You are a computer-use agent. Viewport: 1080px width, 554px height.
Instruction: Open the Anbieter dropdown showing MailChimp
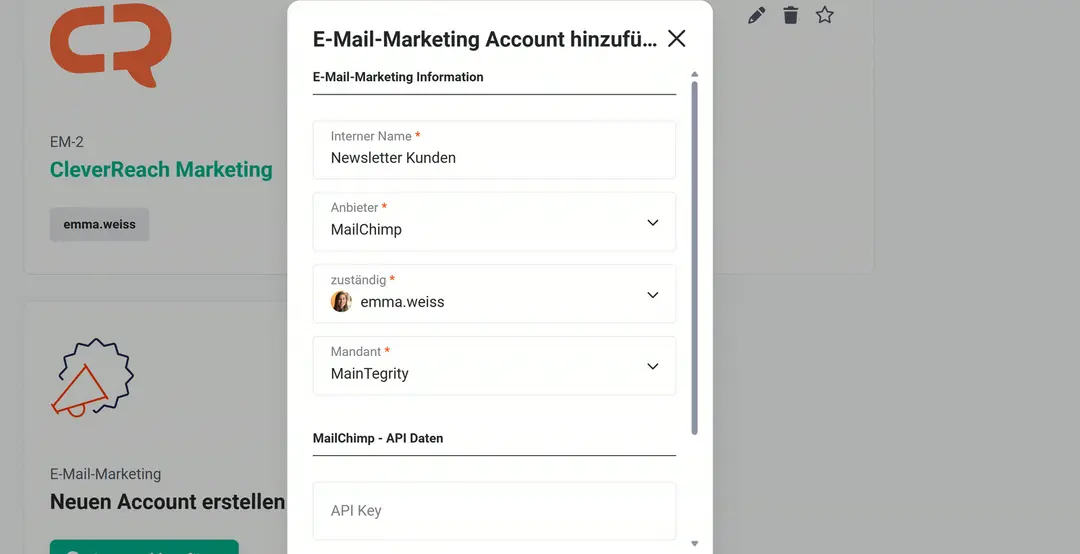point(494,222)
